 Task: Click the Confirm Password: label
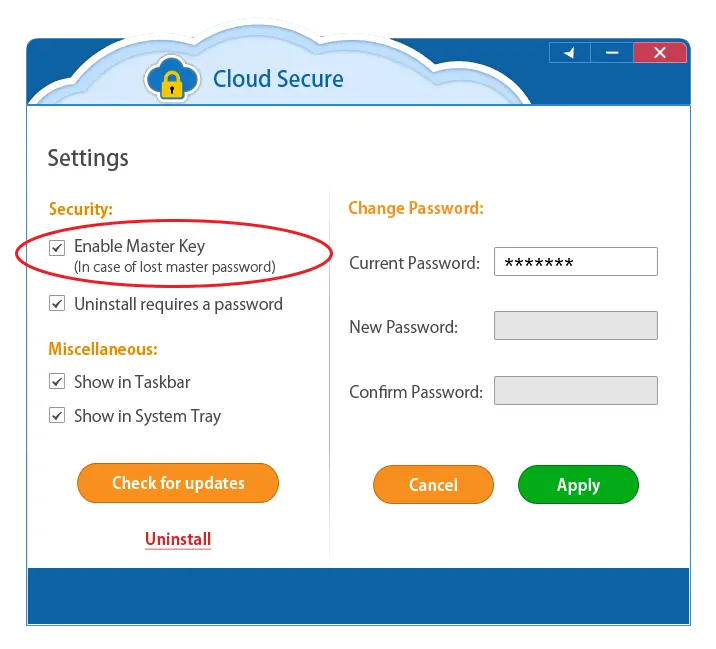click(x=416, y=392)
